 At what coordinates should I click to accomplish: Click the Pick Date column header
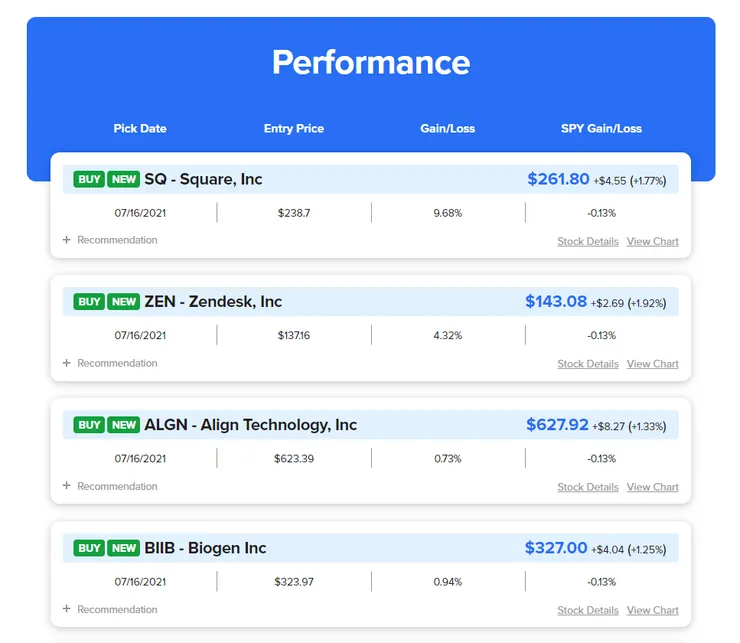[x=140, y=128]
